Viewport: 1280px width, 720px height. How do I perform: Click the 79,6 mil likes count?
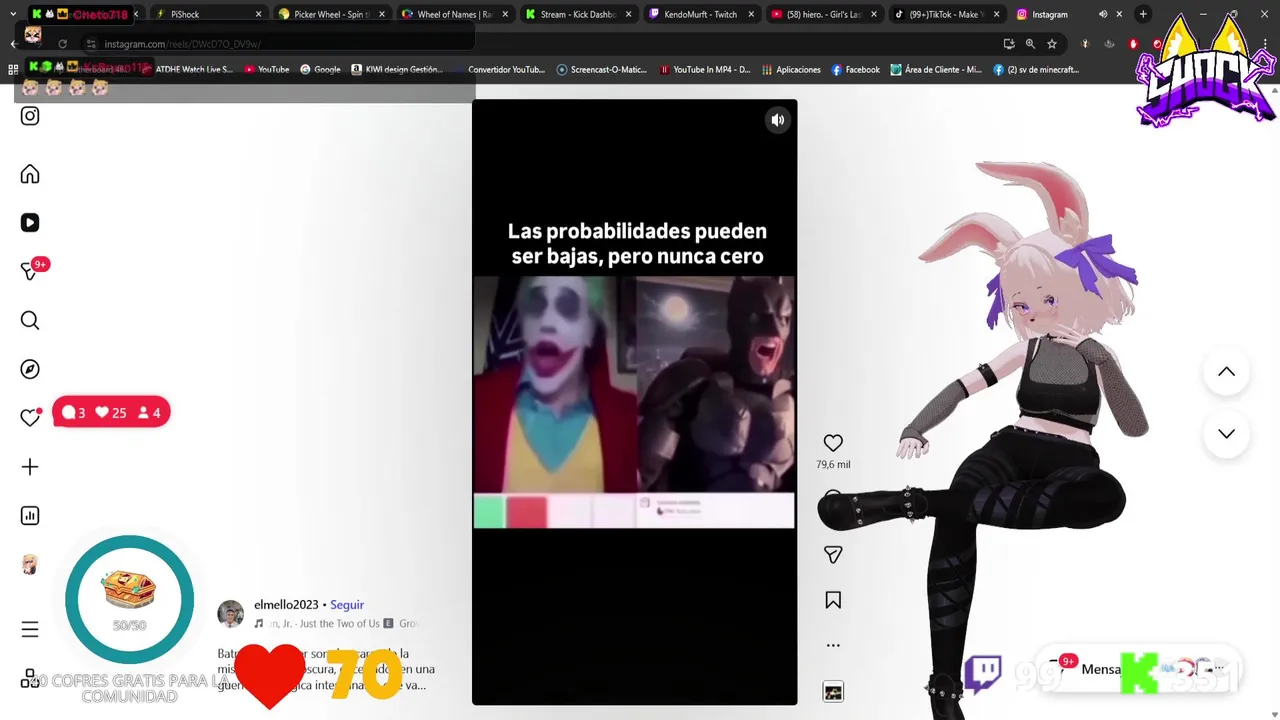point(833,465)
